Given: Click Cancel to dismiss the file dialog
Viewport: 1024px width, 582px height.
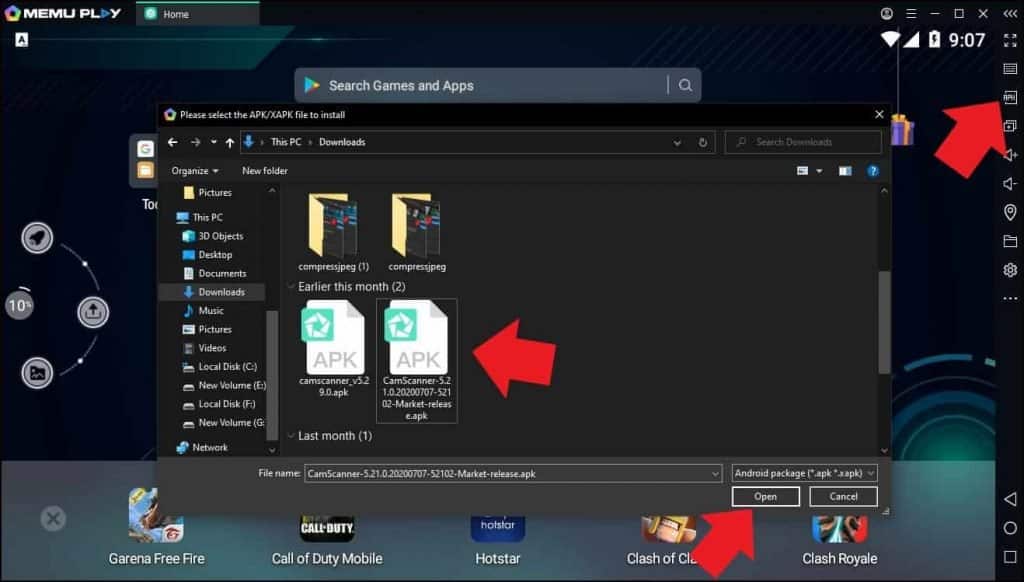Looking at the screenshot, I should (x=843, y=496).
